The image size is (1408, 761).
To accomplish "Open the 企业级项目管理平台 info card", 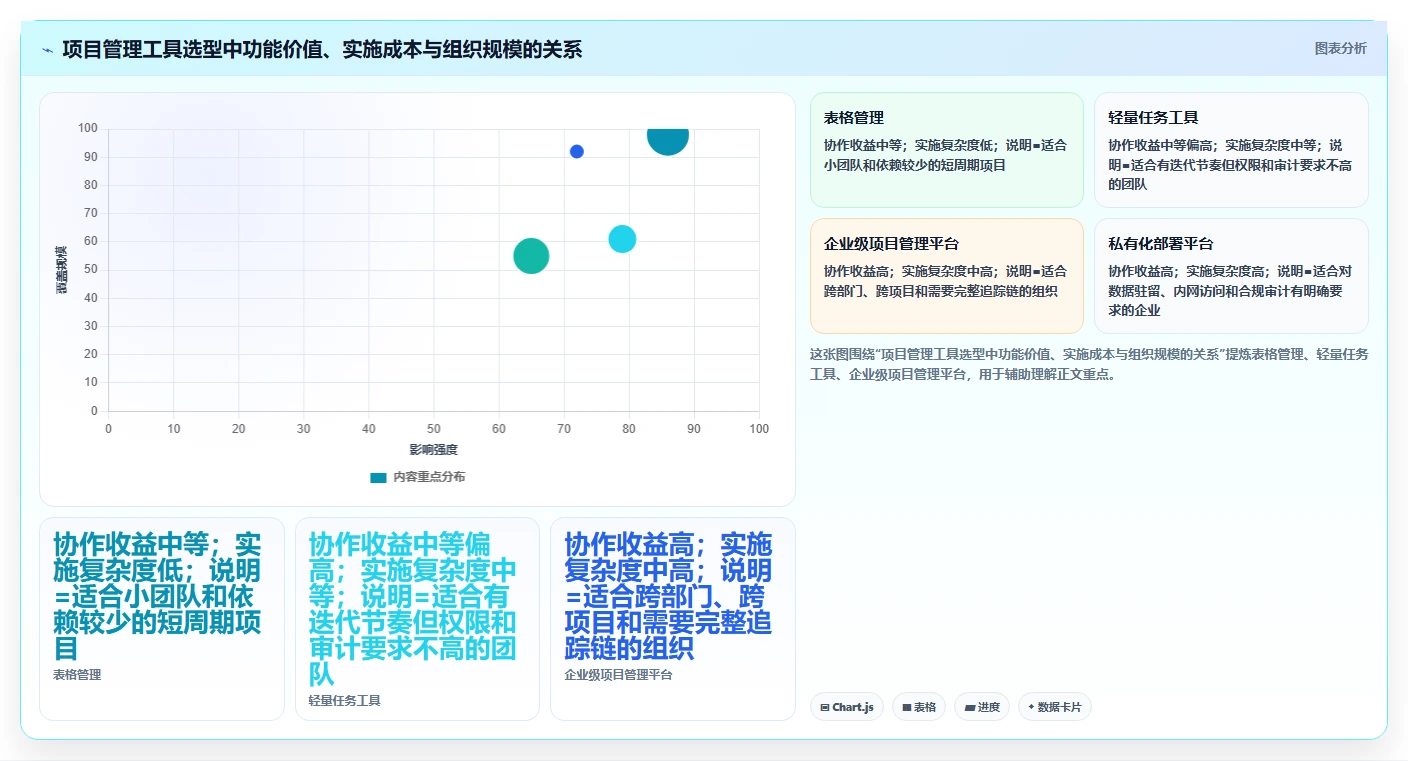I will [x=946, y=276].
